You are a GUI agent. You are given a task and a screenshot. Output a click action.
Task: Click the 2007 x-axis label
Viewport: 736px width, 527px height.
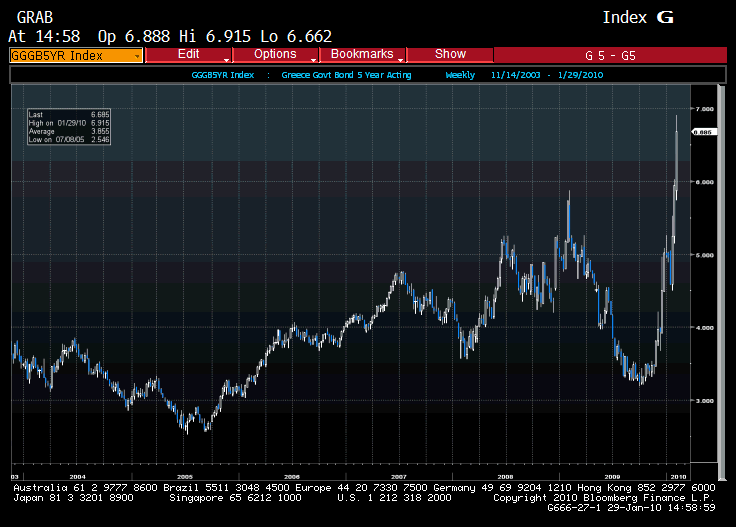(x=399, y=477)
